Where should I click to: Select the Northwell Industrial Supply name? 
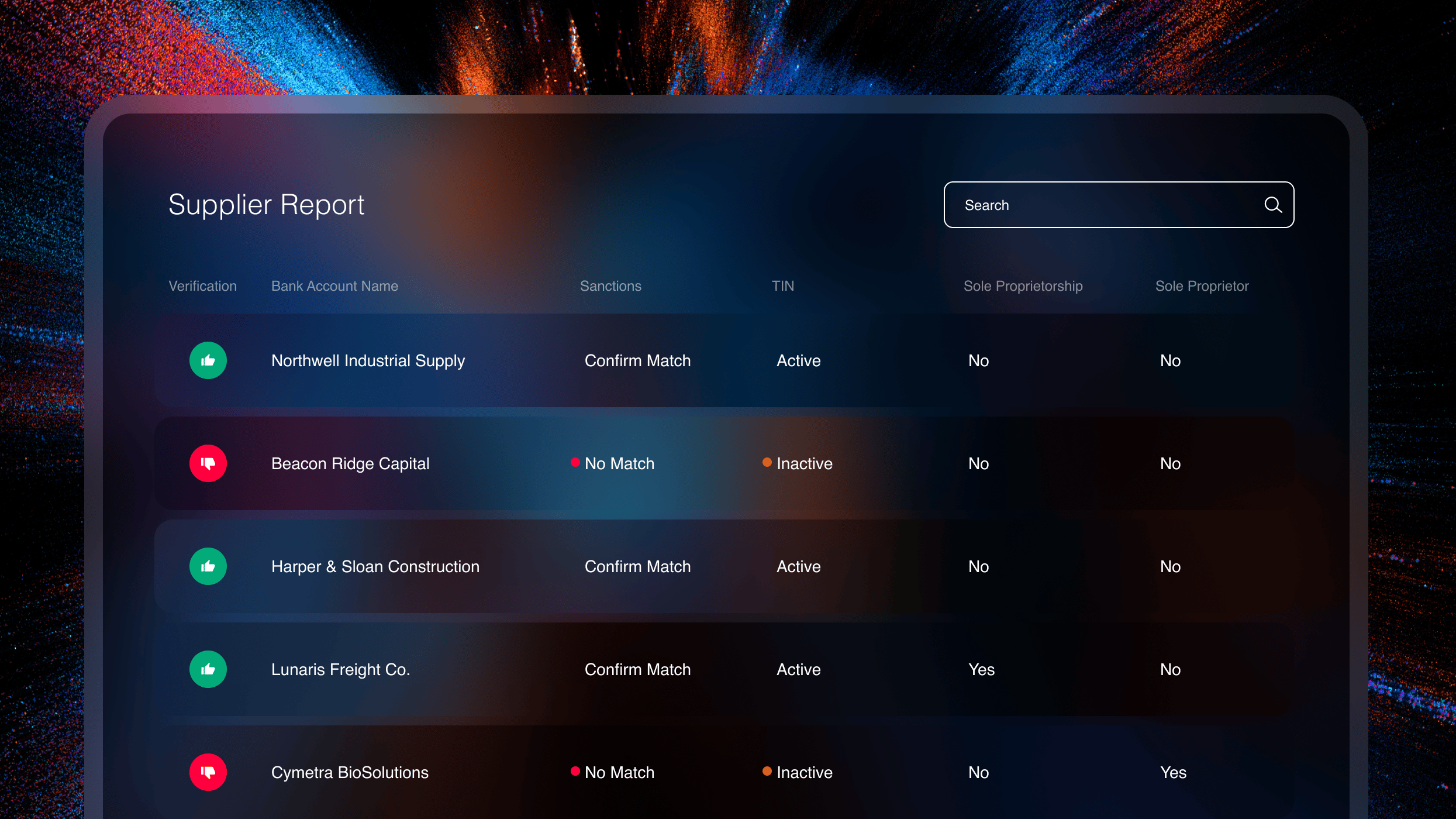(368, 361)
